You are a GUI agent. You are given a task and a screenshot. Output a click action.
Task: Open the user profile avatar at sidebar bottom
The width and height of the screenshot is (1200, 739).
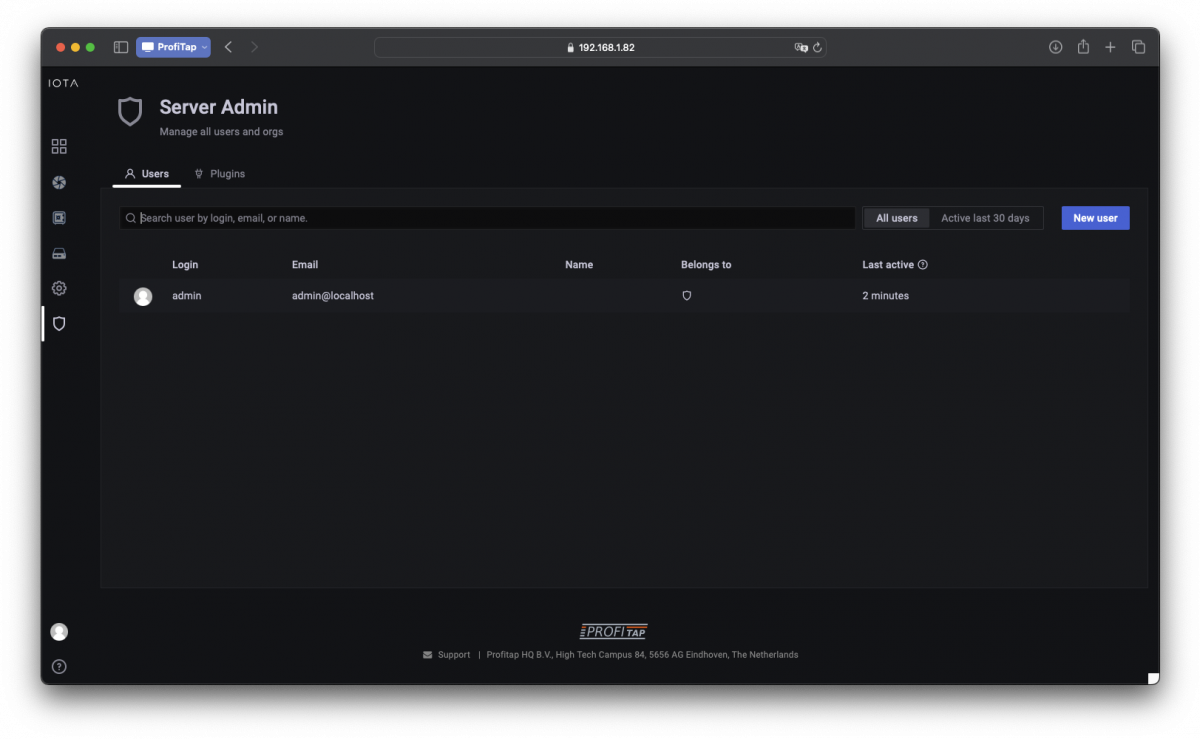pos(59,632)
